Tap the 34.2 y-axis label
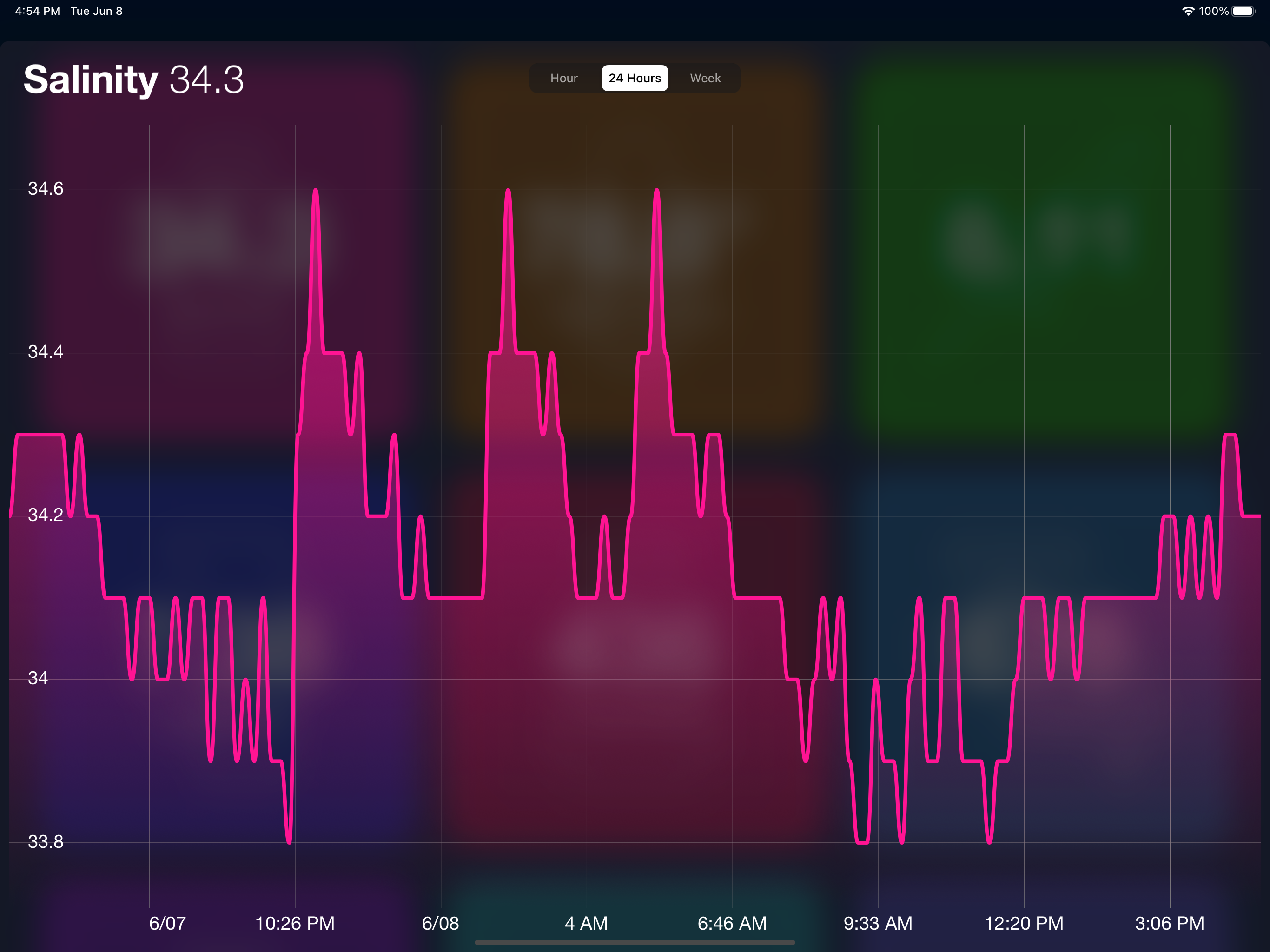This screenshot has height=952, width=1270. [46, 515]
